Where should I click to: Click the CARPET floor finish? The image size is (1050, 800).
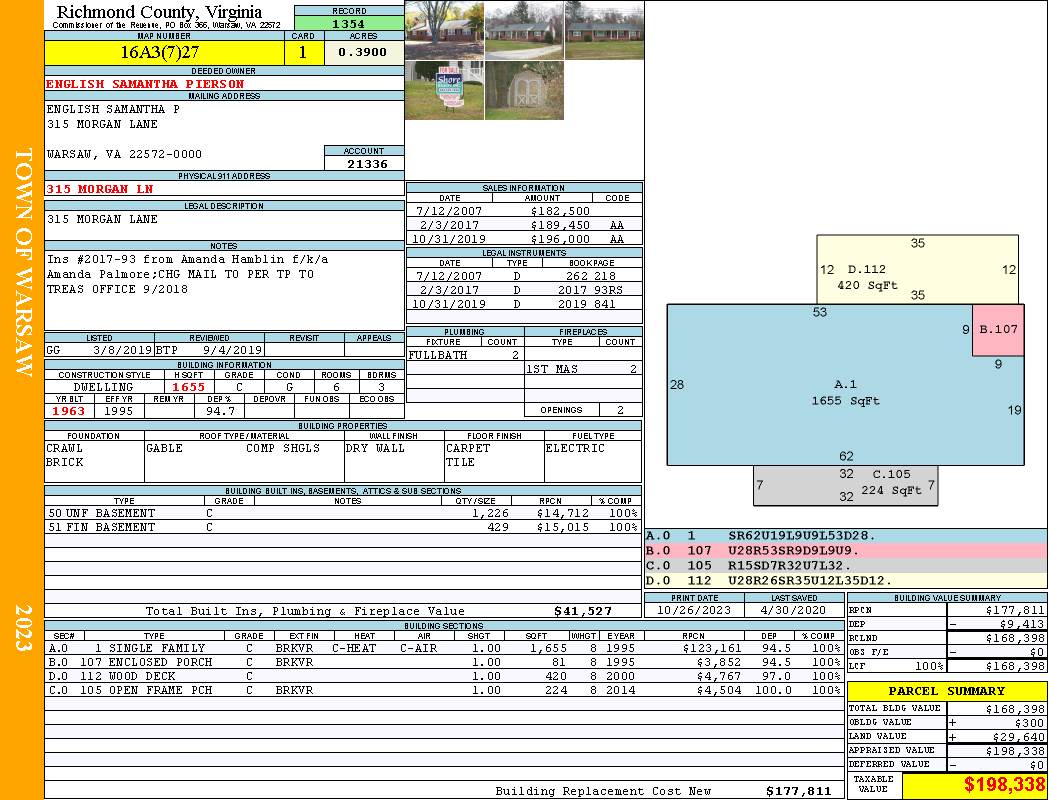468,448
